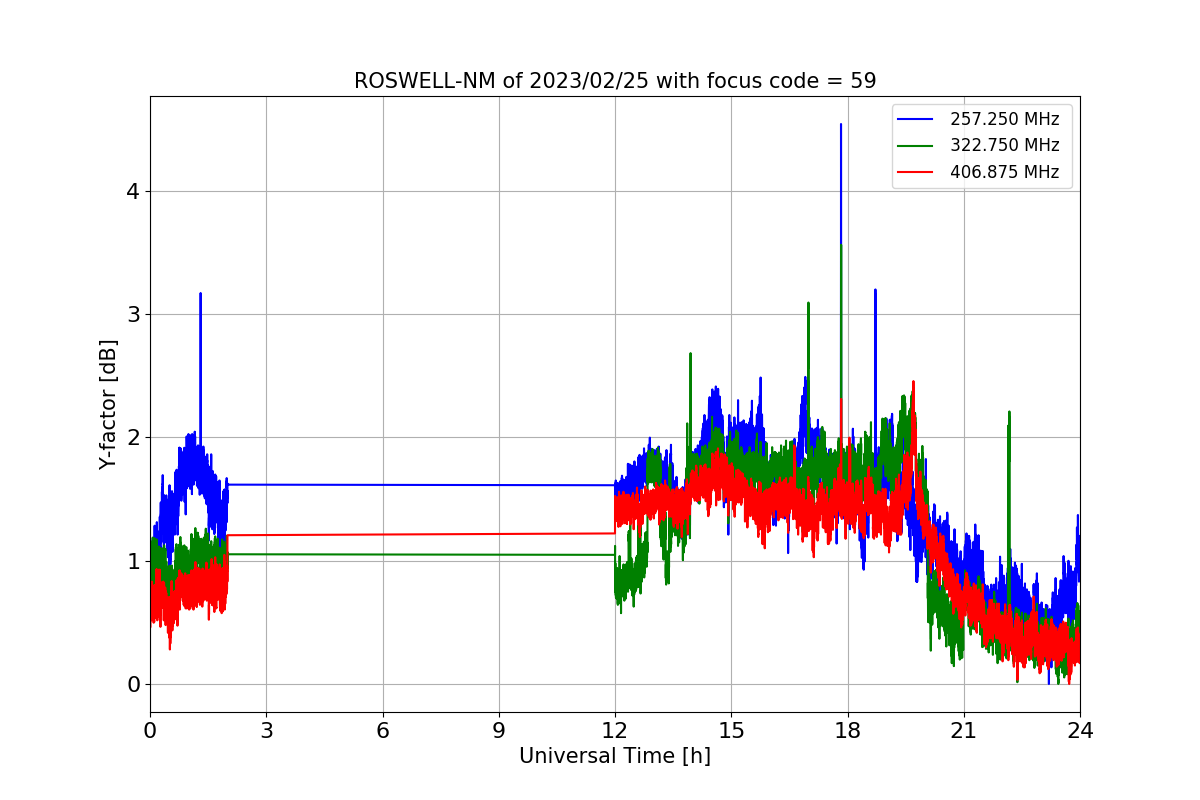Click the flat blue line between 3 and 12 h
Image resolution: width=1200 pixels, height=800 pixels.
pos(420,485)
